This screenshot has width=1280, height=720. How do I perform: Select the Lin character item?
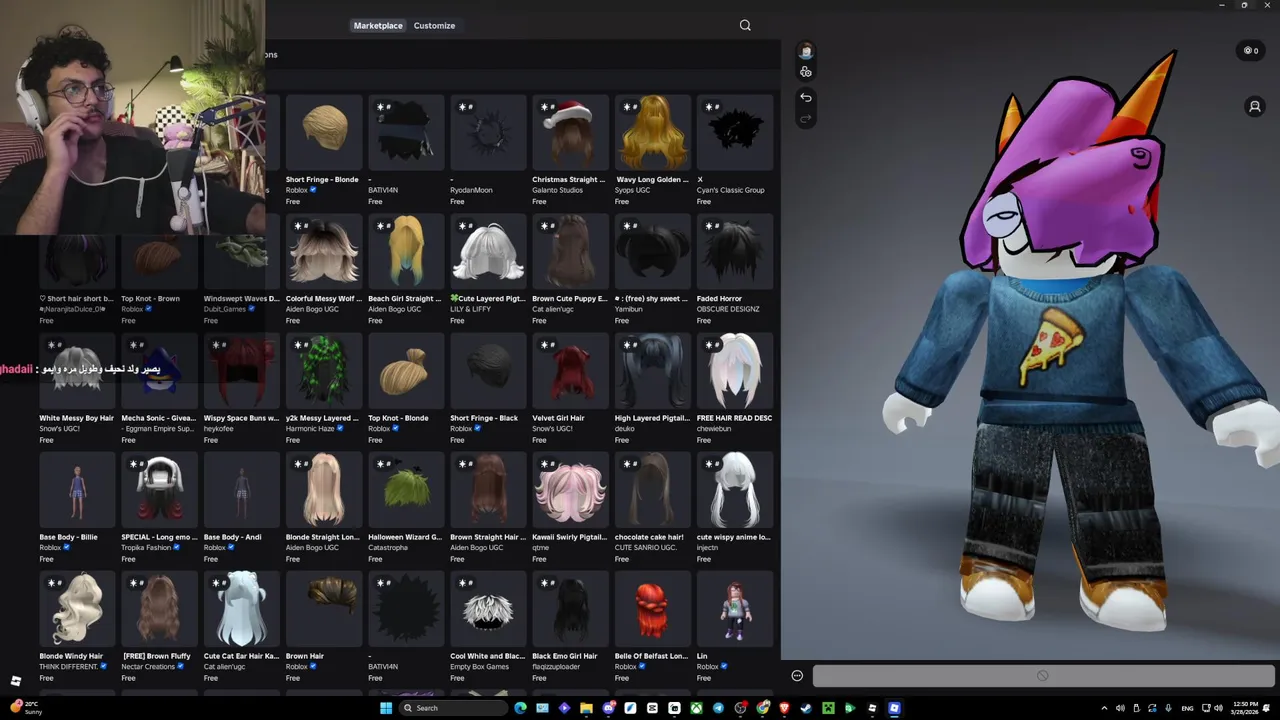click(x=734, y=609)
